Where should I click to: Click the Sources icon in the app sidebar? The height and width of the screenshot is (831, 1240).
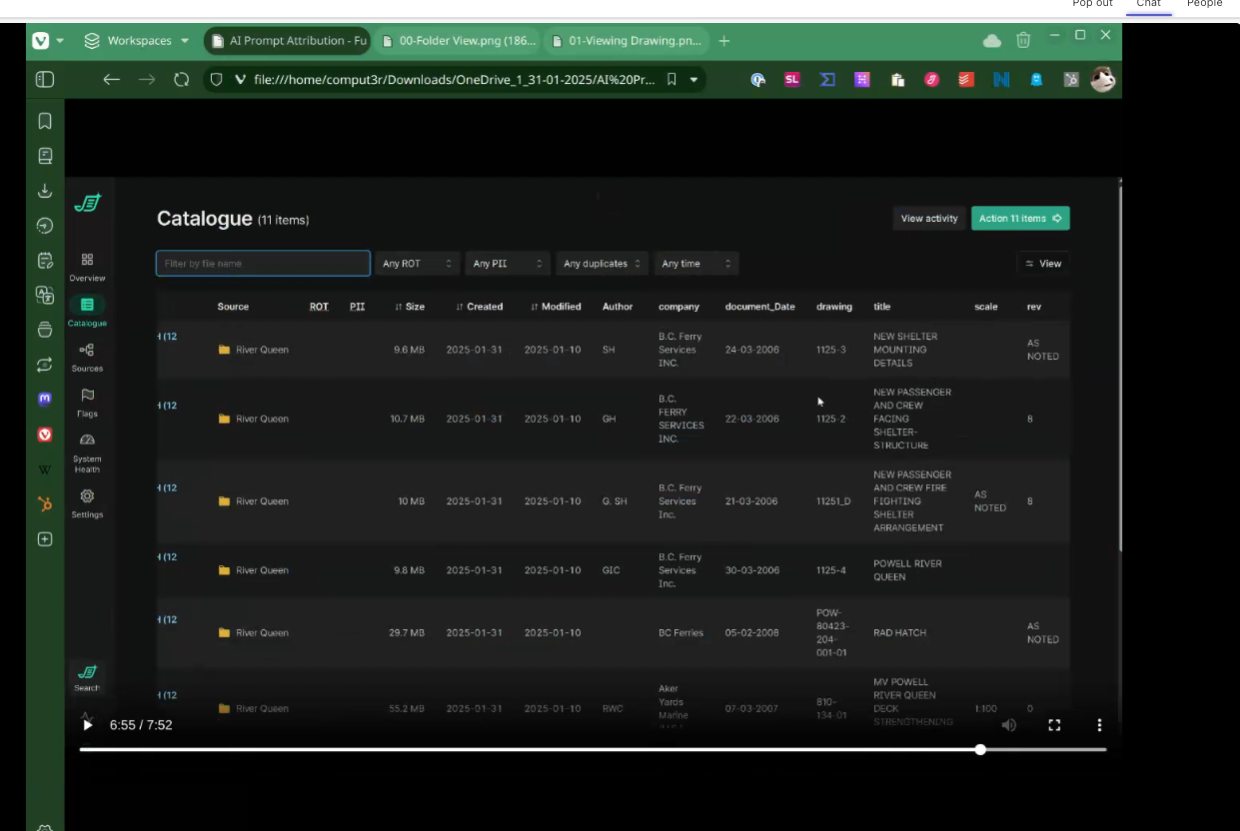click(x=87, y=350)
